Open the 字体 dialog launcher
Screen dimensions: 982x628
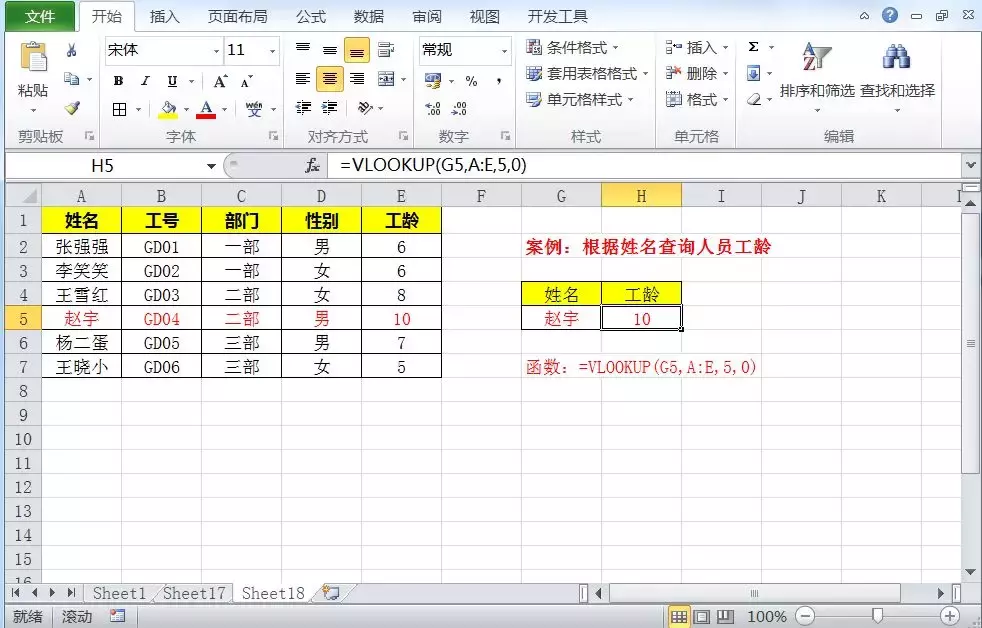(x=273, y=135)
